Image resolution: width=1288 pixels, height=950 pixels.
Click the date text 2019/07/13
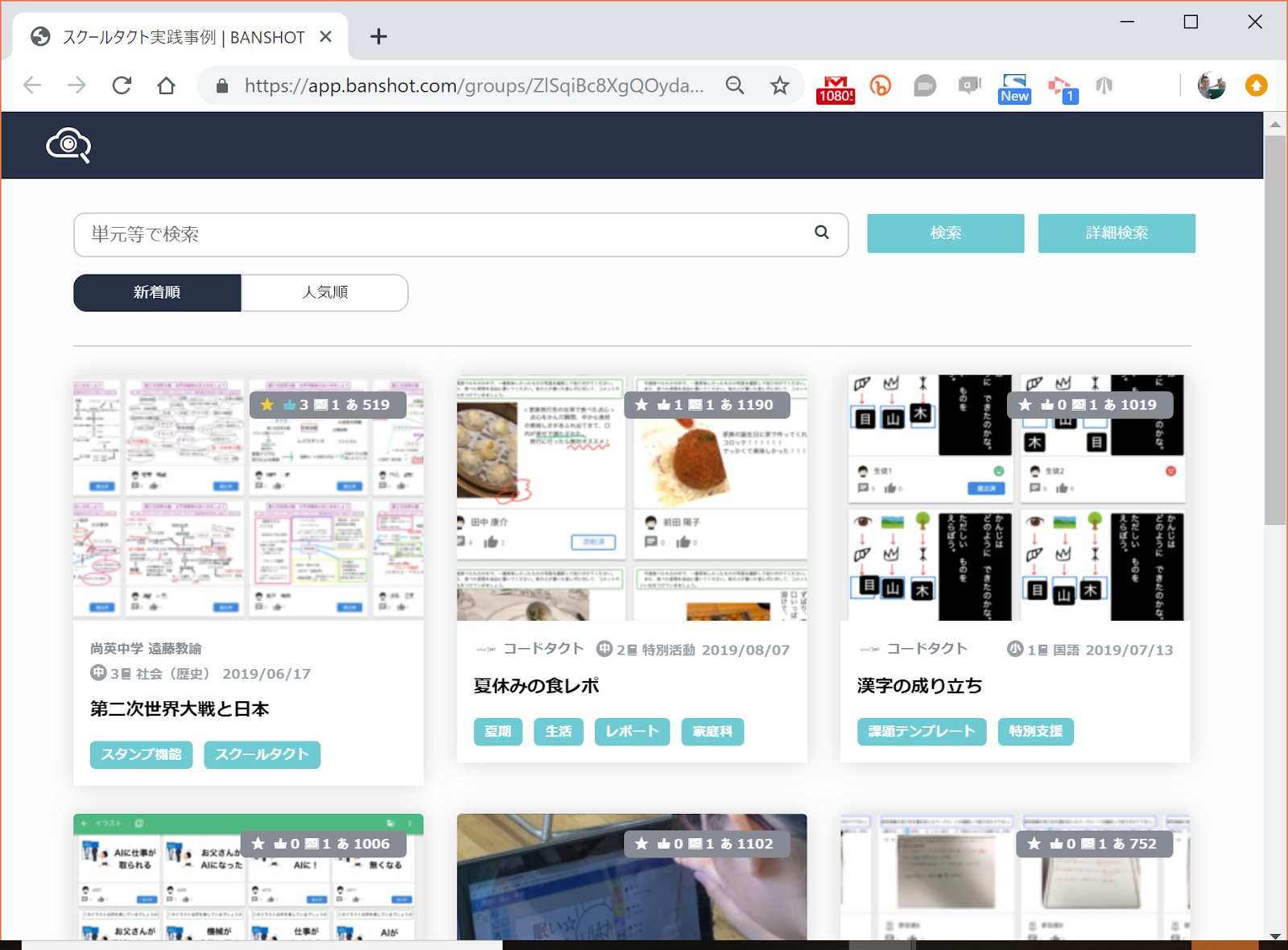coord(1129,651)
